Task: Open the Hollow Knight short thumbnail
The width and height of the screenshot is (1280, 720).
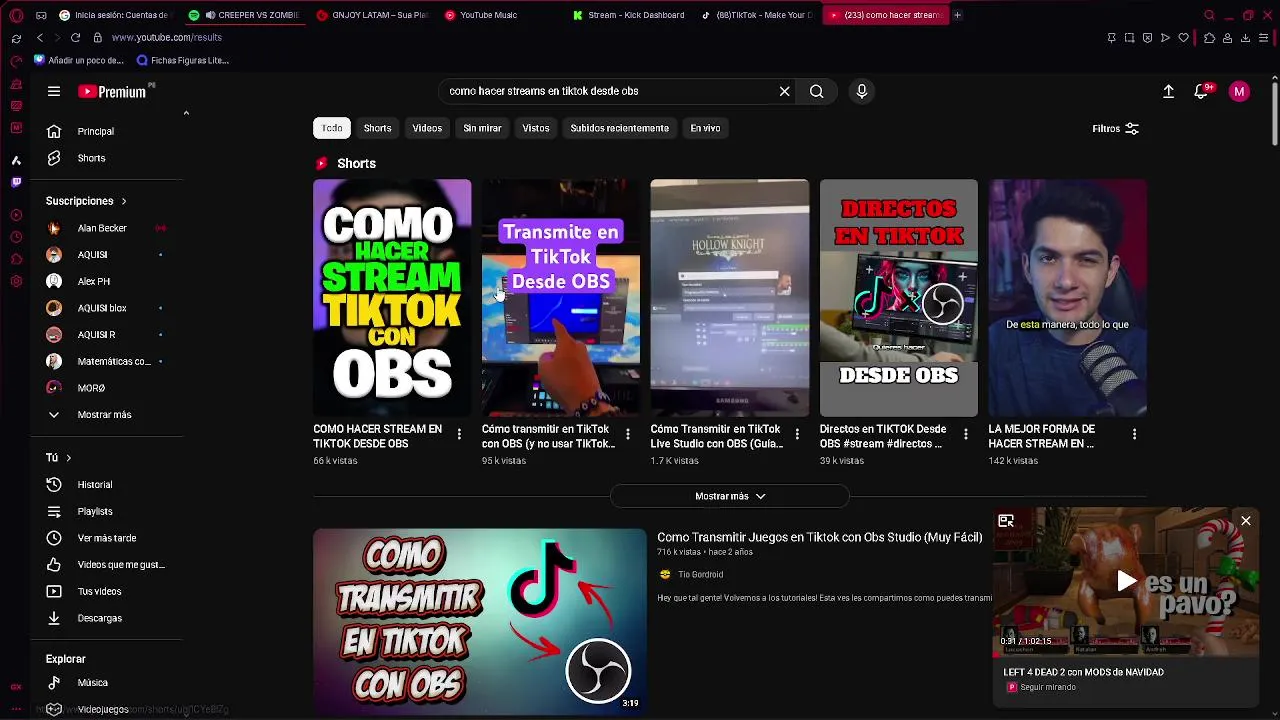Action: [730, 298]
